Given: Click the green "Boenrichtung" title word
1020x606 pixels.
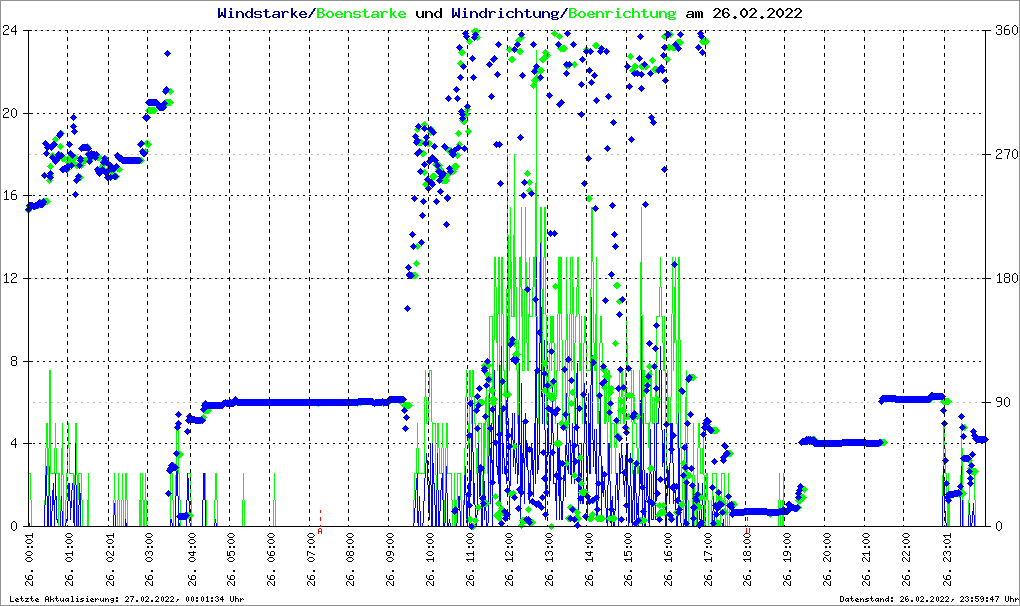Looking at the screenshot, I should click(622, 13).
